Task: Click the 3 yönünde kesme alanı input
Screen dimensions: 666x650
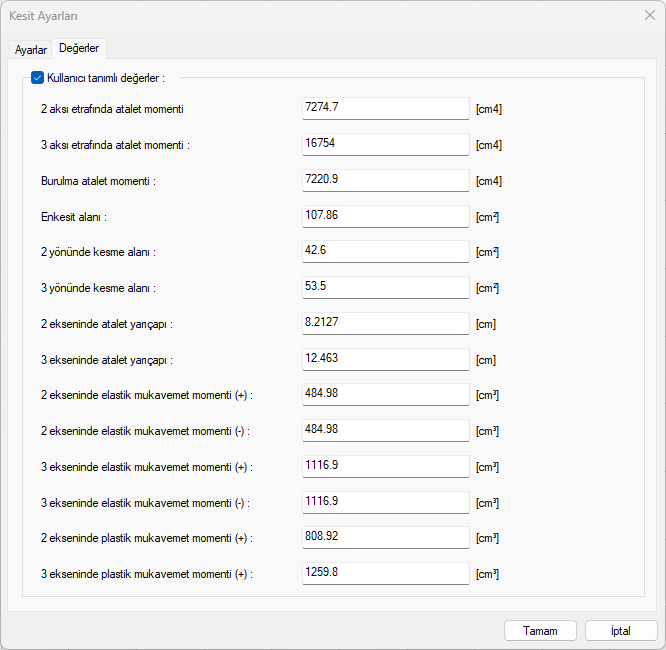Action: (x=385, y=287)
